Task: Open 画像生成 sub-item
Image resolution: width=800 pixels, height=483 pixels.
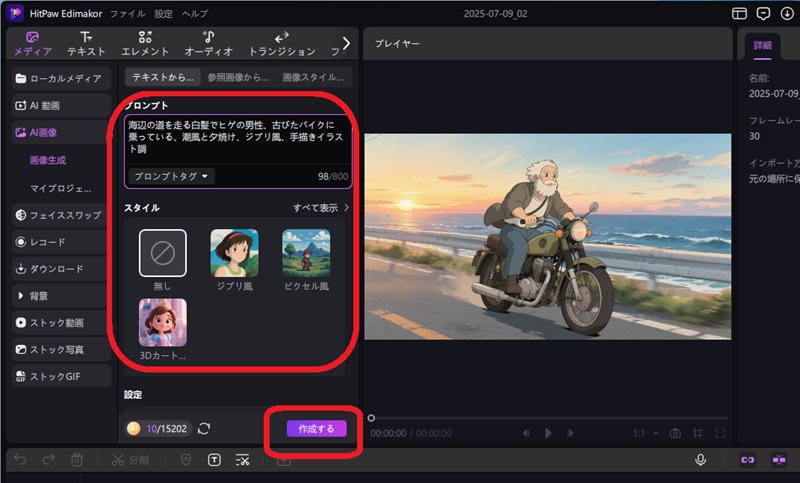Action: [x=47, y=160]
